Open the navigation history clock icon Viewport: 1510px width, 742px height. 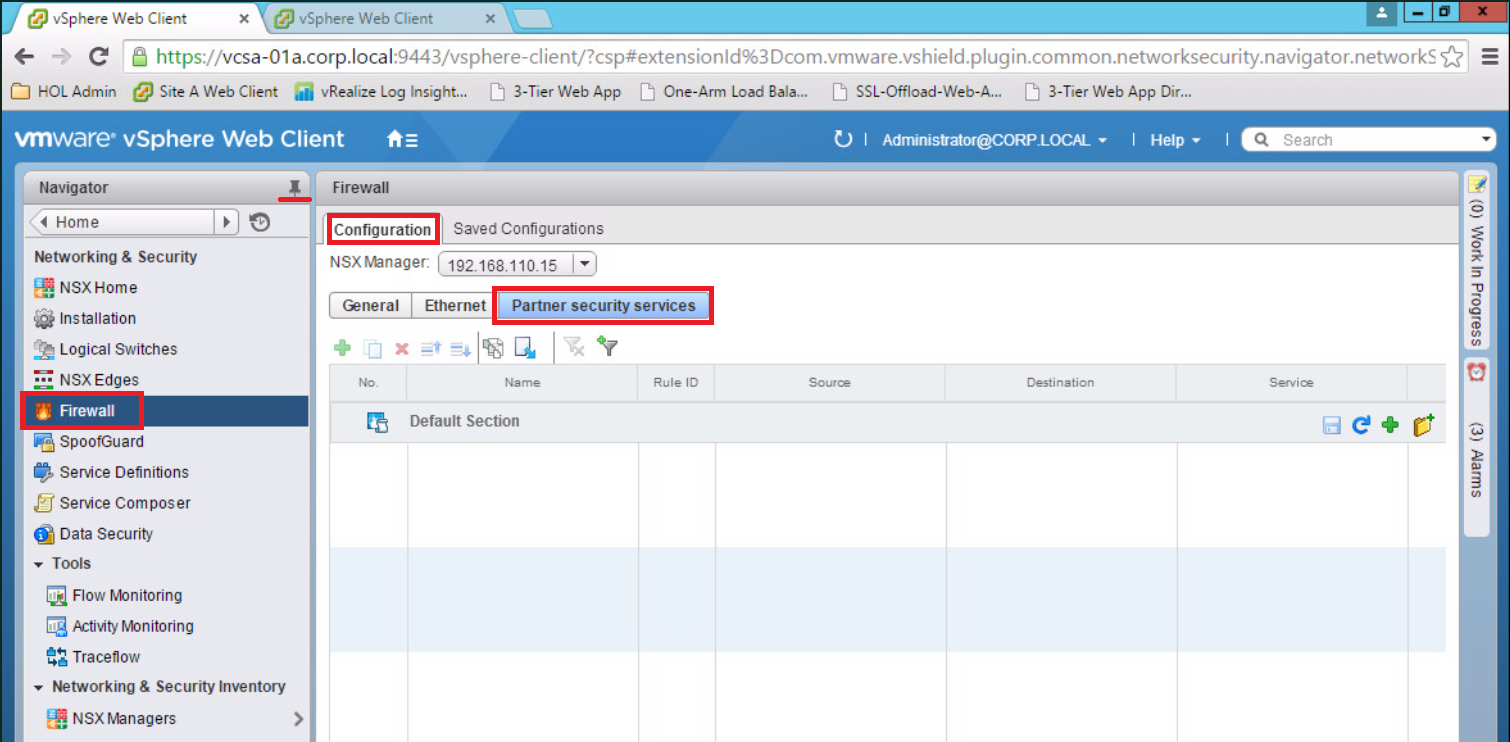pos(260,222)
